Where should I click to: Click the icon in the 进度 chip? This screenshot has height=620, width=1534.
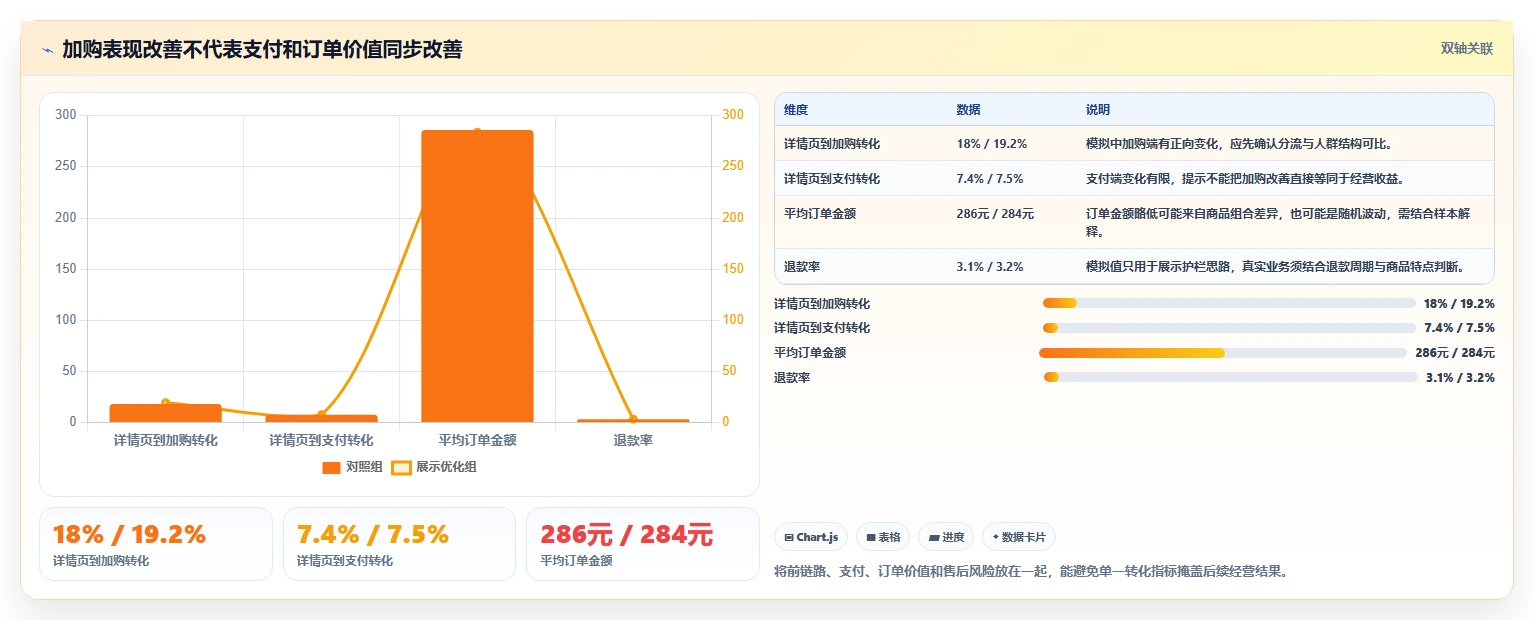(933, 538)
